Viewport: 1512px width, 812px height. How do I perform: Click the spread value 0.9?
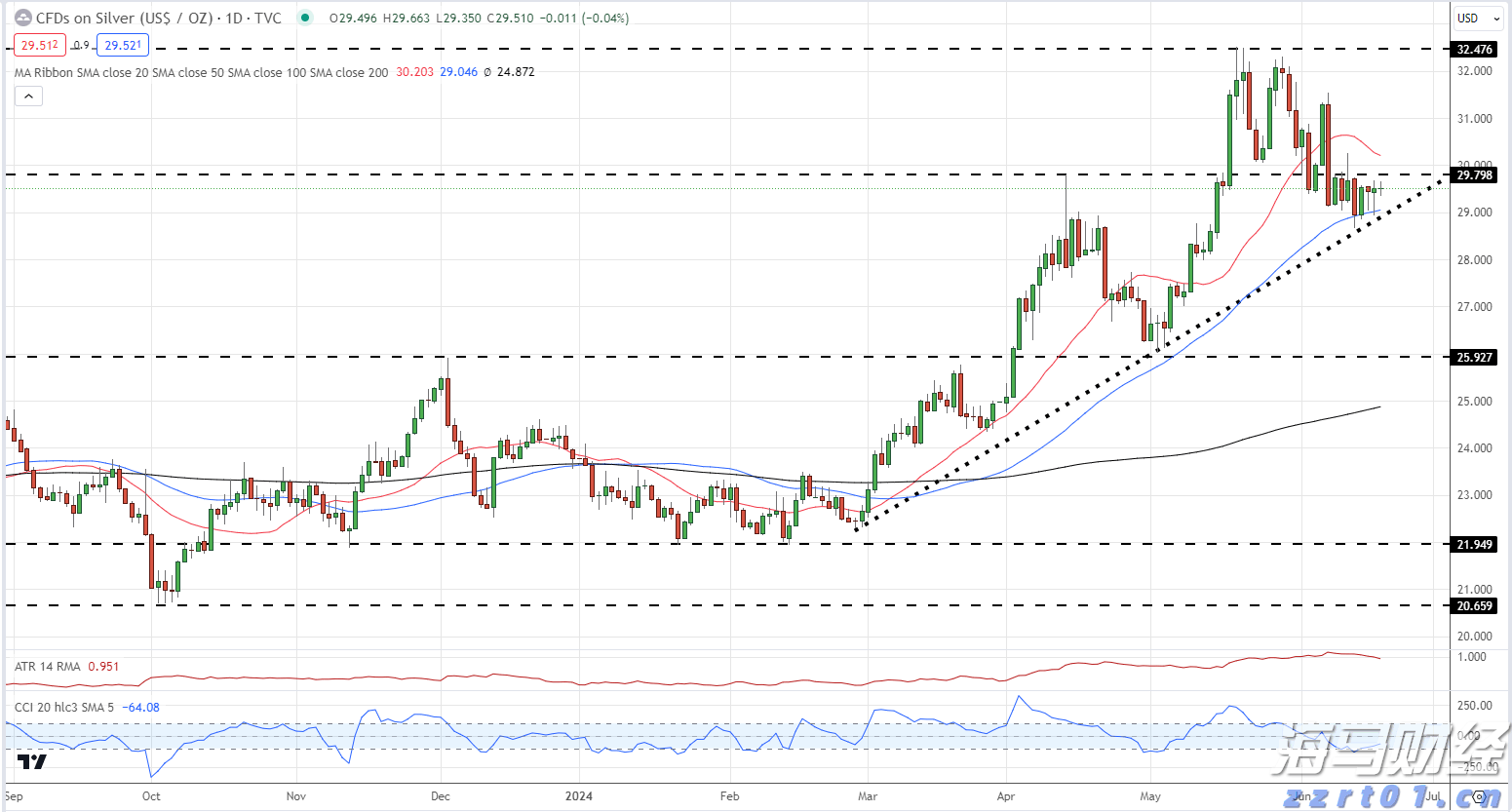(82, 45)
